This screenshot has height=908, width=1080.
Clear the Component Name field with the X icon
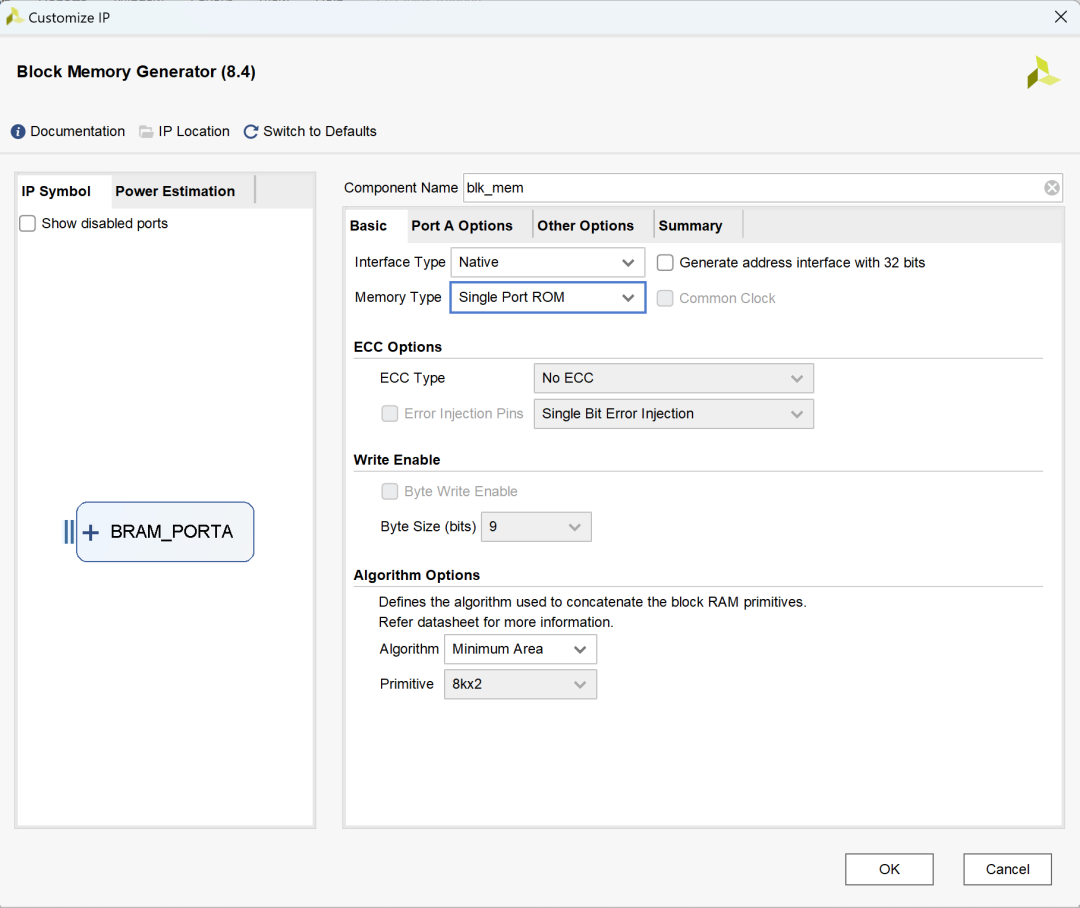(x=1052, y=188)
